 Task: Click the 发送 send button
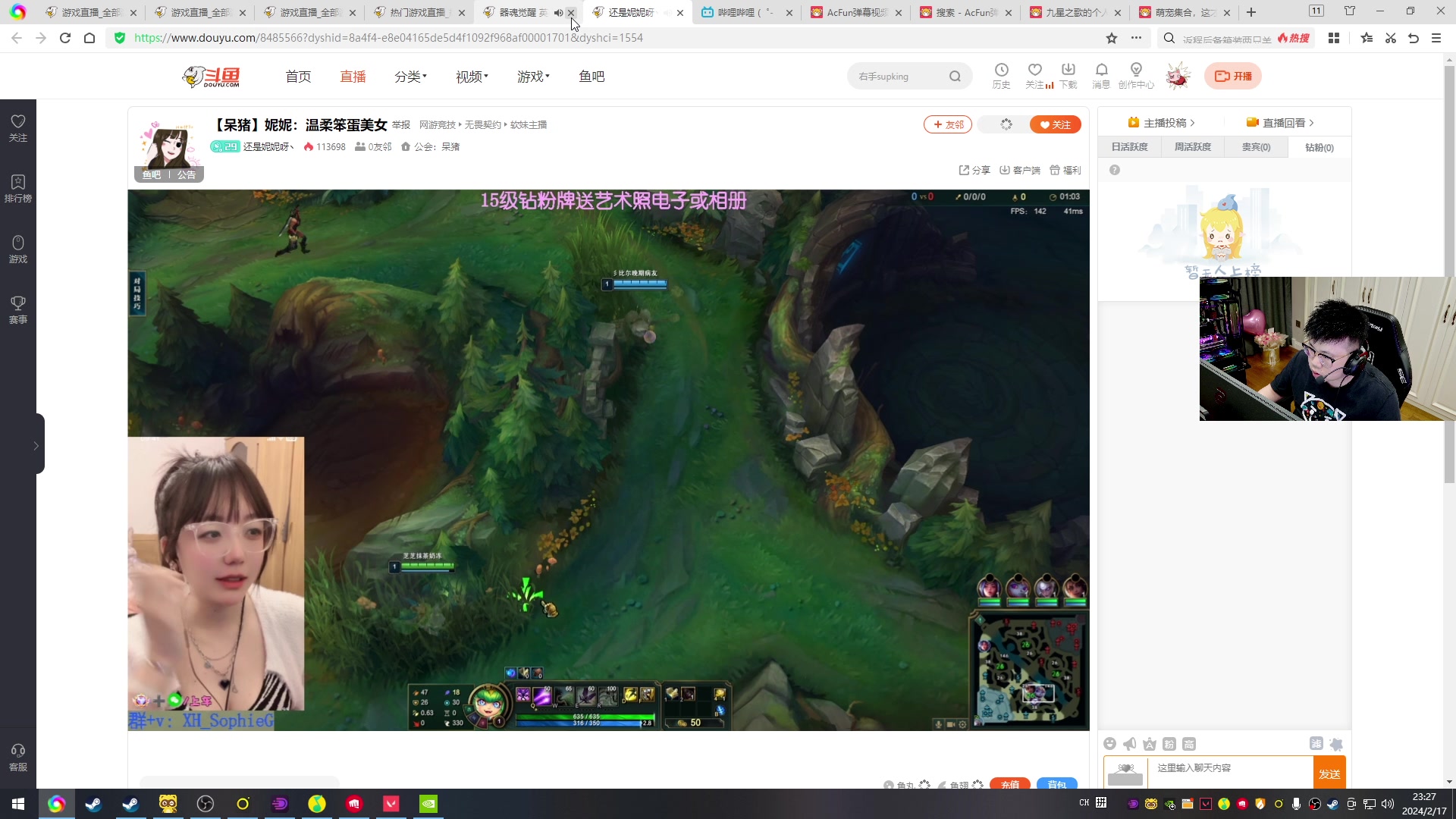click(1329, 773)
